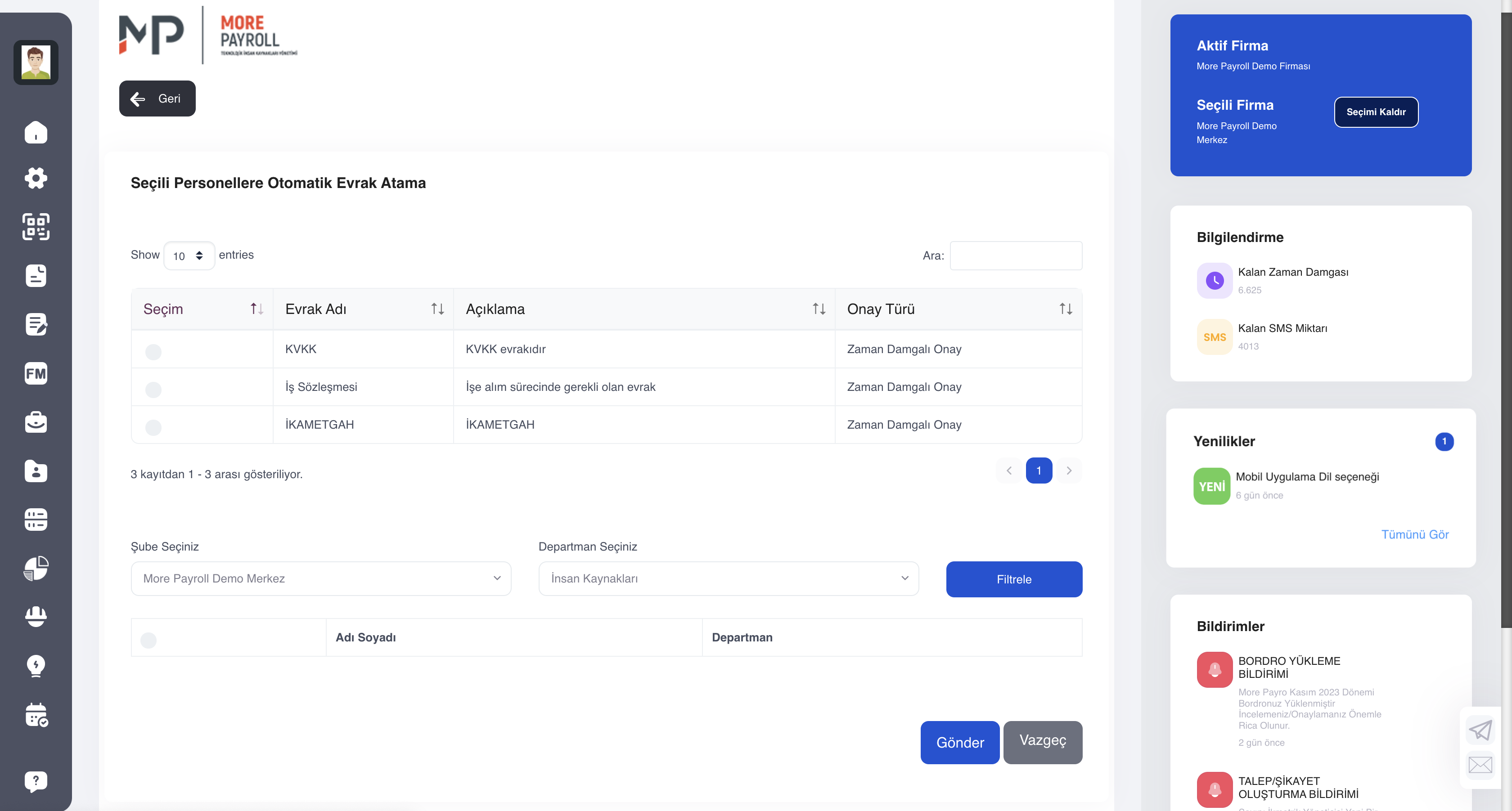1512x811 pixels.
Task: Open the briefcase icon in sidebar
Action: tap(36, 422)
